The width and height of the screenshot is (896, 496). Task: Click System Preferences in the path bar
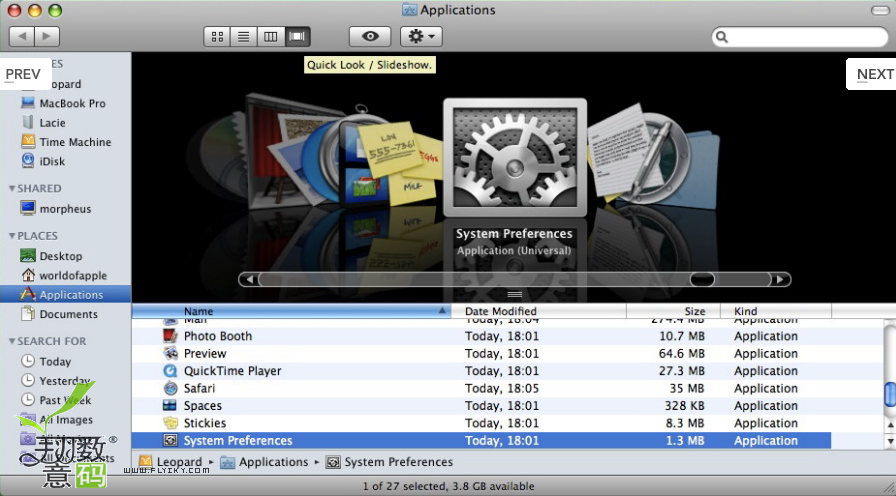pyautogui.click(x=389, y=462)
